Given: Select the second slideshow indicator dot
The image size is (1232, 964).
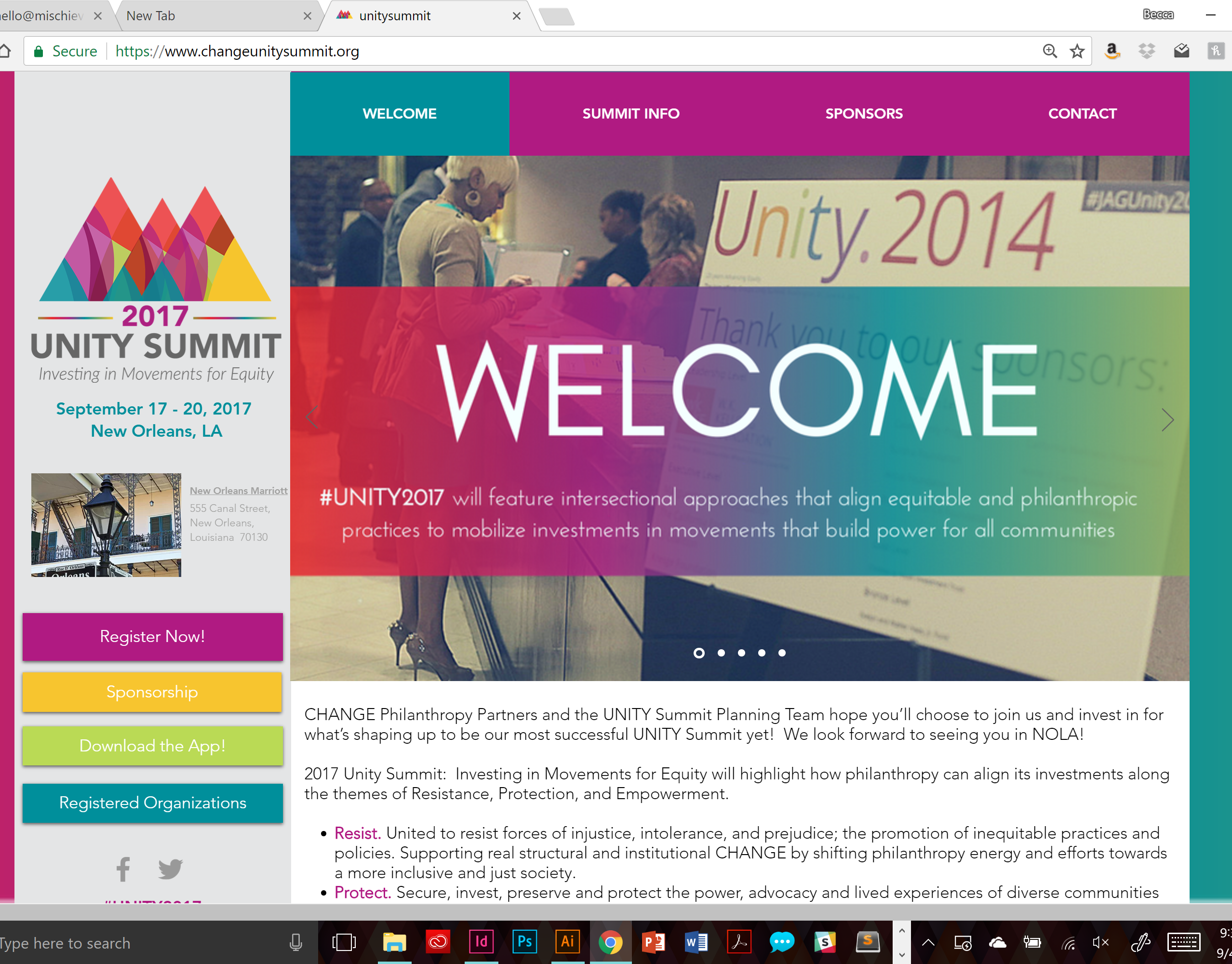Looking at the screenshot, I should 721,653.
